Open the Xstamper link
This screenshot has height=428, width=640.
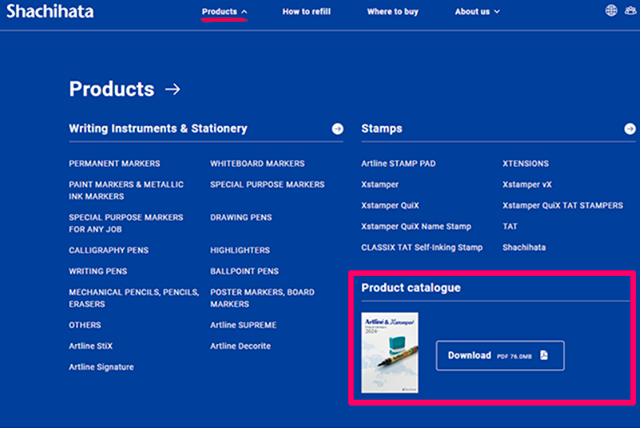point(380,184)
